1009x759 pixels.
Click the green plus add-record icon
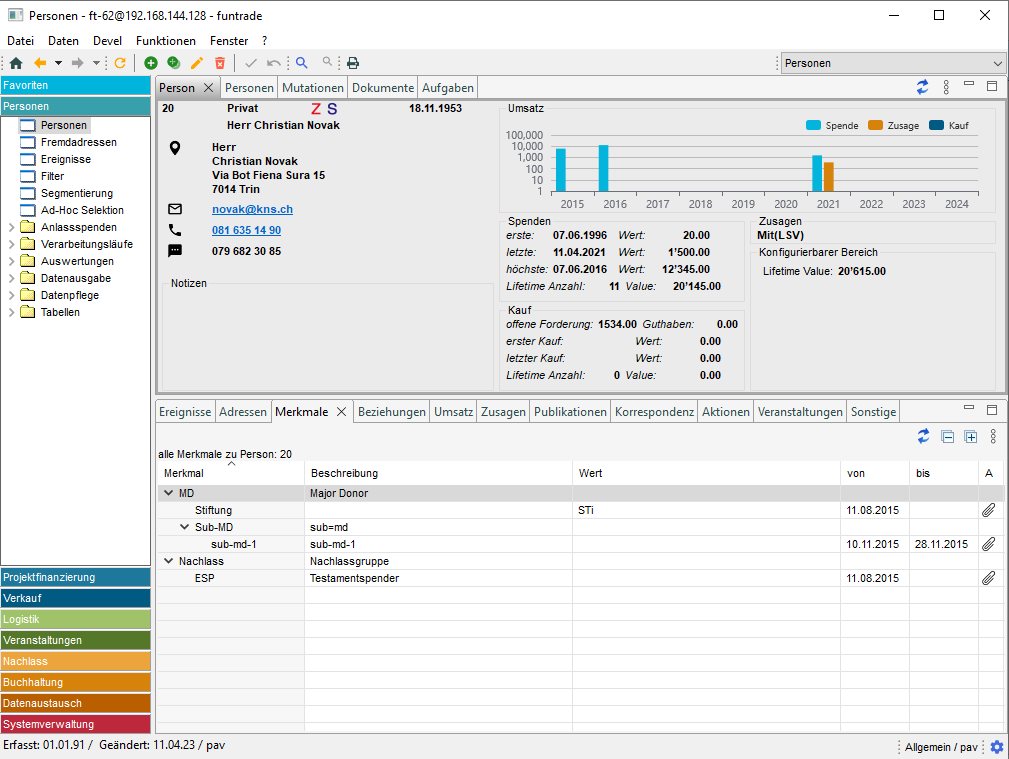151,63
